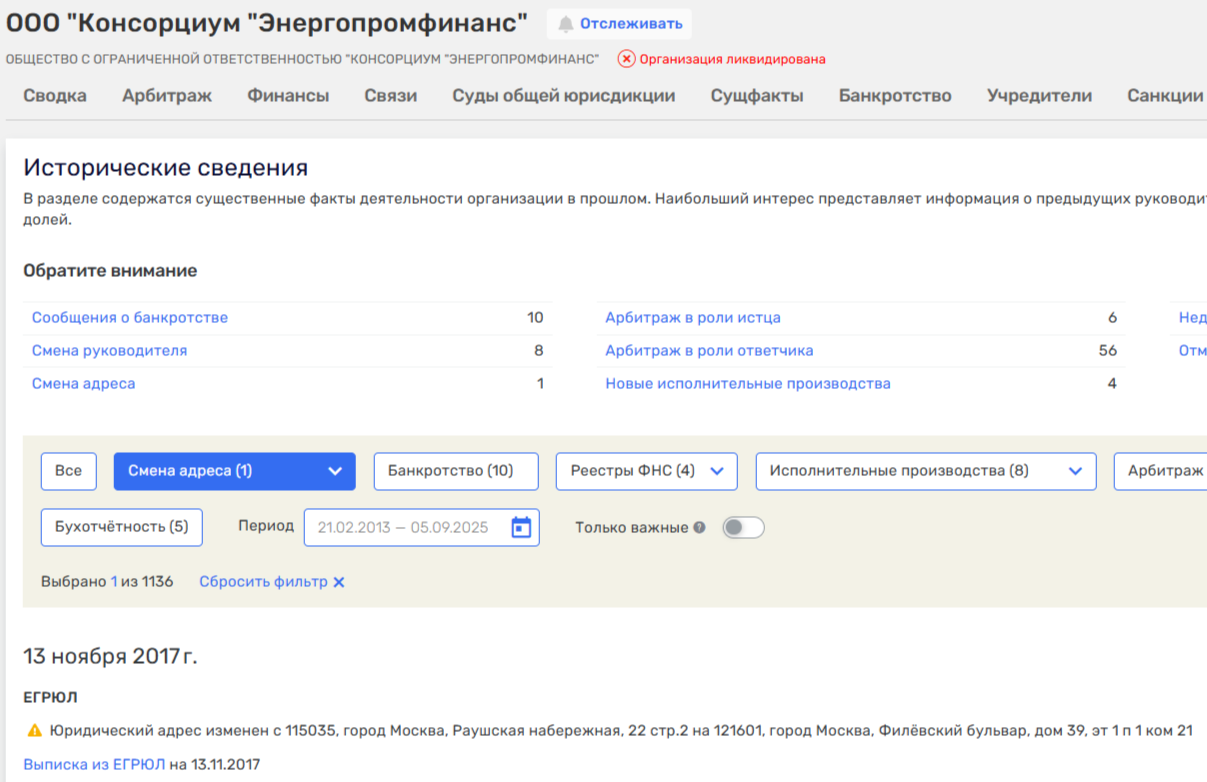Click the ЕГРЮЛ section label
The width and height of the screenshot is (1207, 782).
[x=50, y=697]
